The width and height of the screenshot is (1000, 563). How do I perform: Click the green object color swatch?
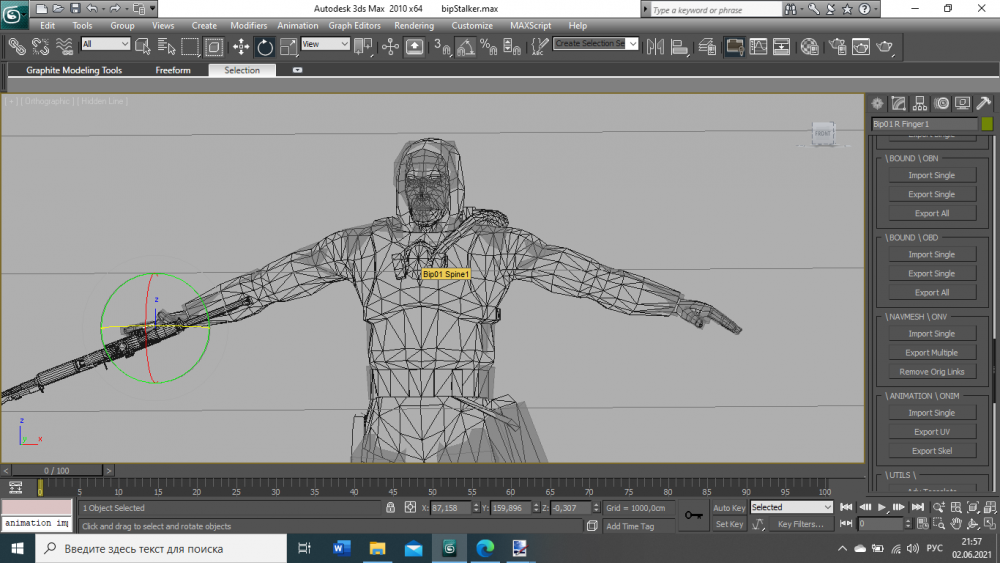(x=987, y=124)
